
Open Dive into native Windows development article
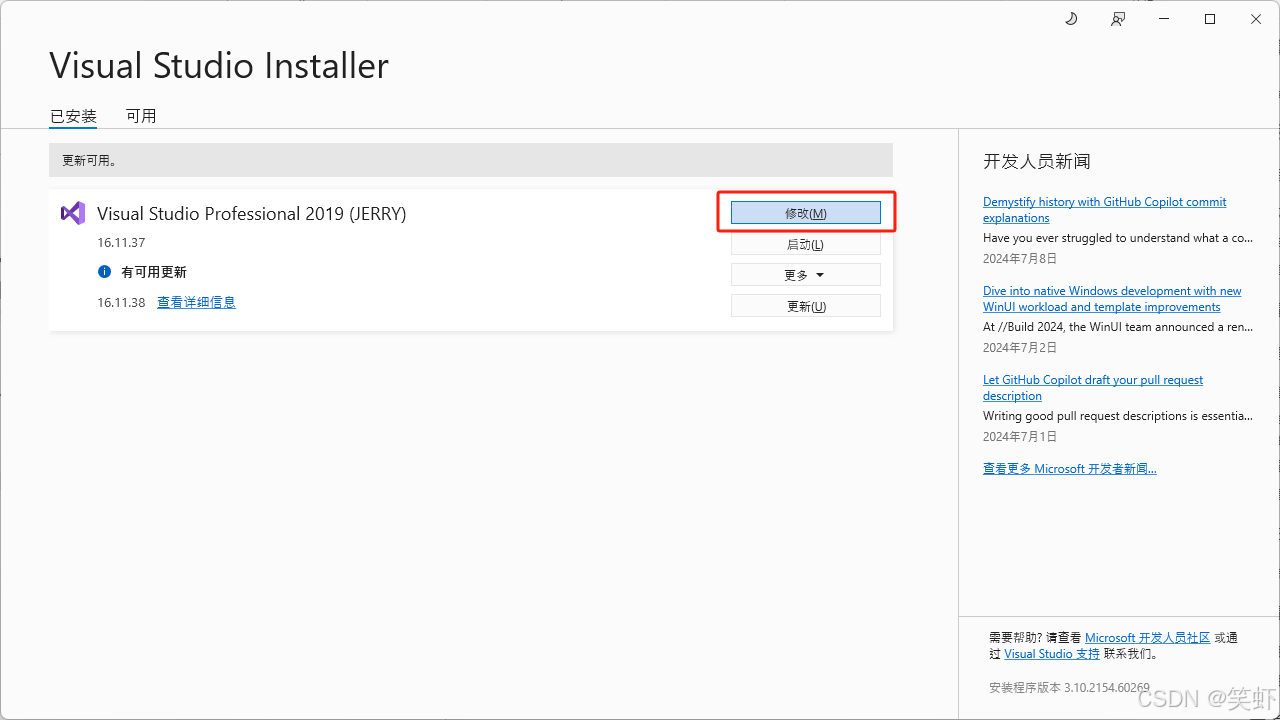pyautogui.click(x=1112, y=299)
